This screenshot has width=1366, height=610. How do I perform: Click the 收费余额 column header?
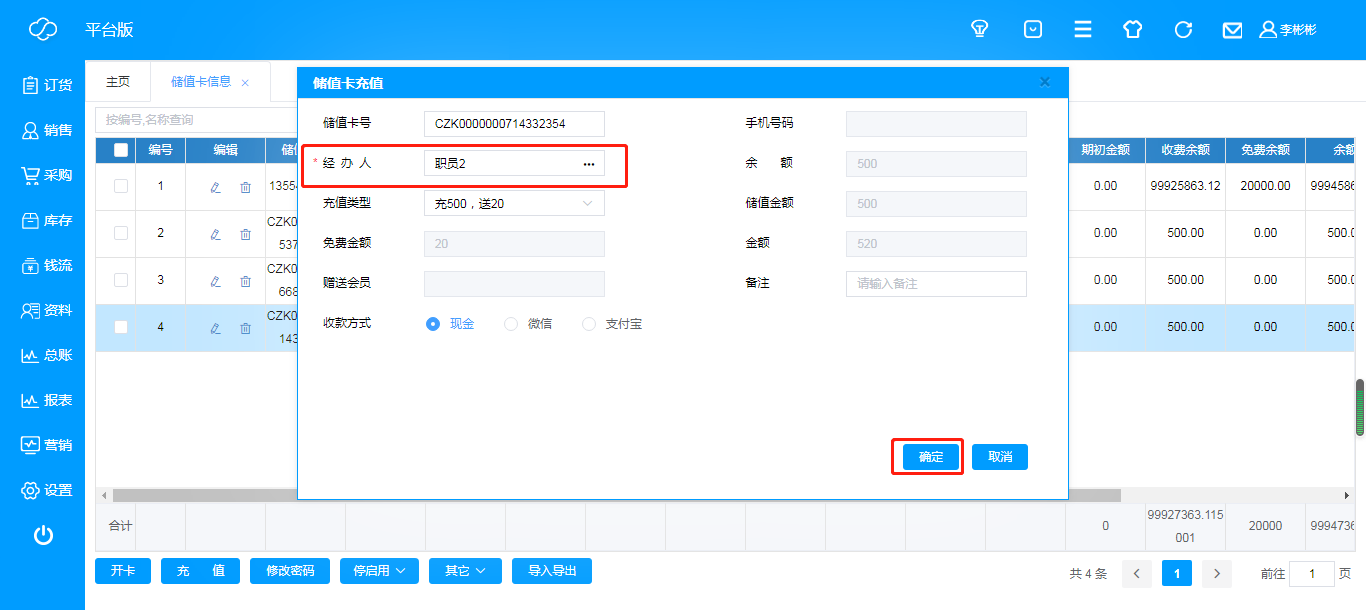[1185, 150]
